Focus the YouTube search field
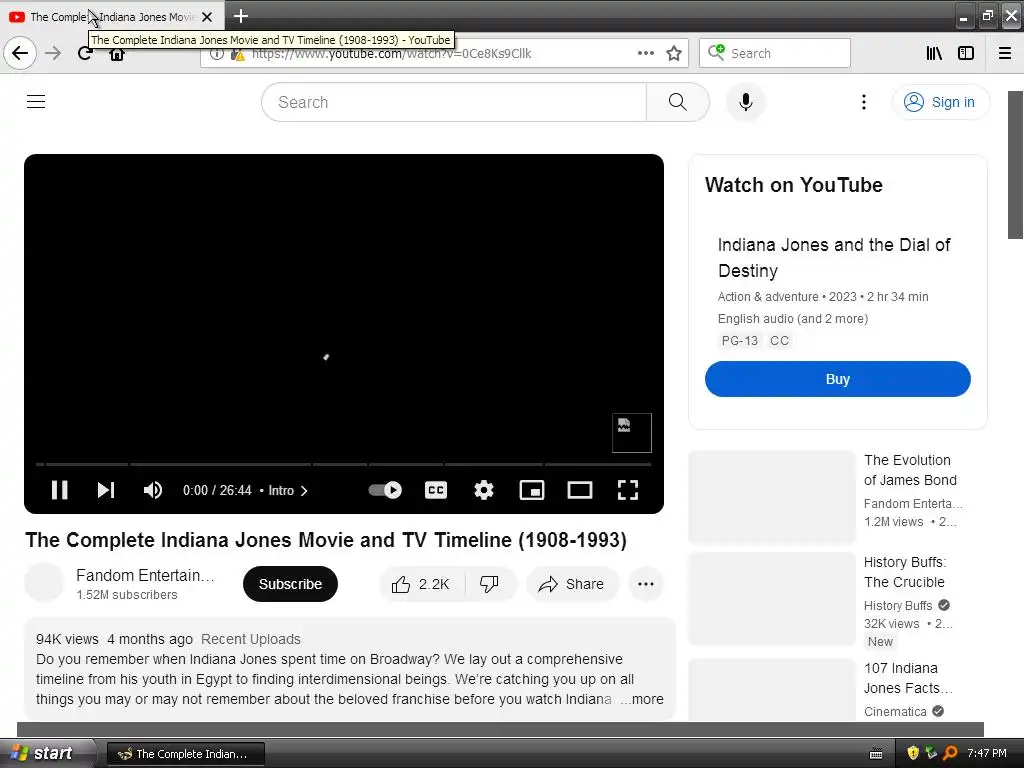Viewport: 1024px width, 768px height. pos(454,102)
